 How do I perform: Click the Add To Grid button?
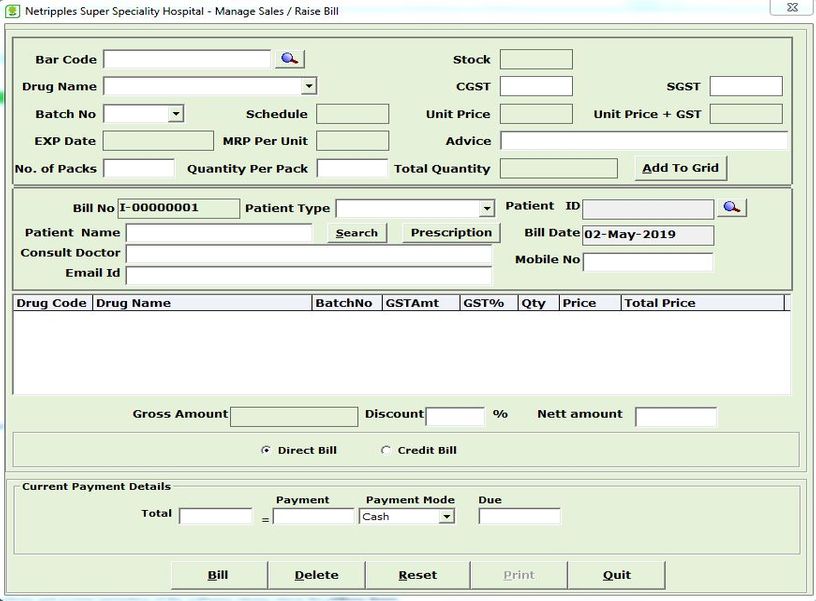tap(680, 168)
